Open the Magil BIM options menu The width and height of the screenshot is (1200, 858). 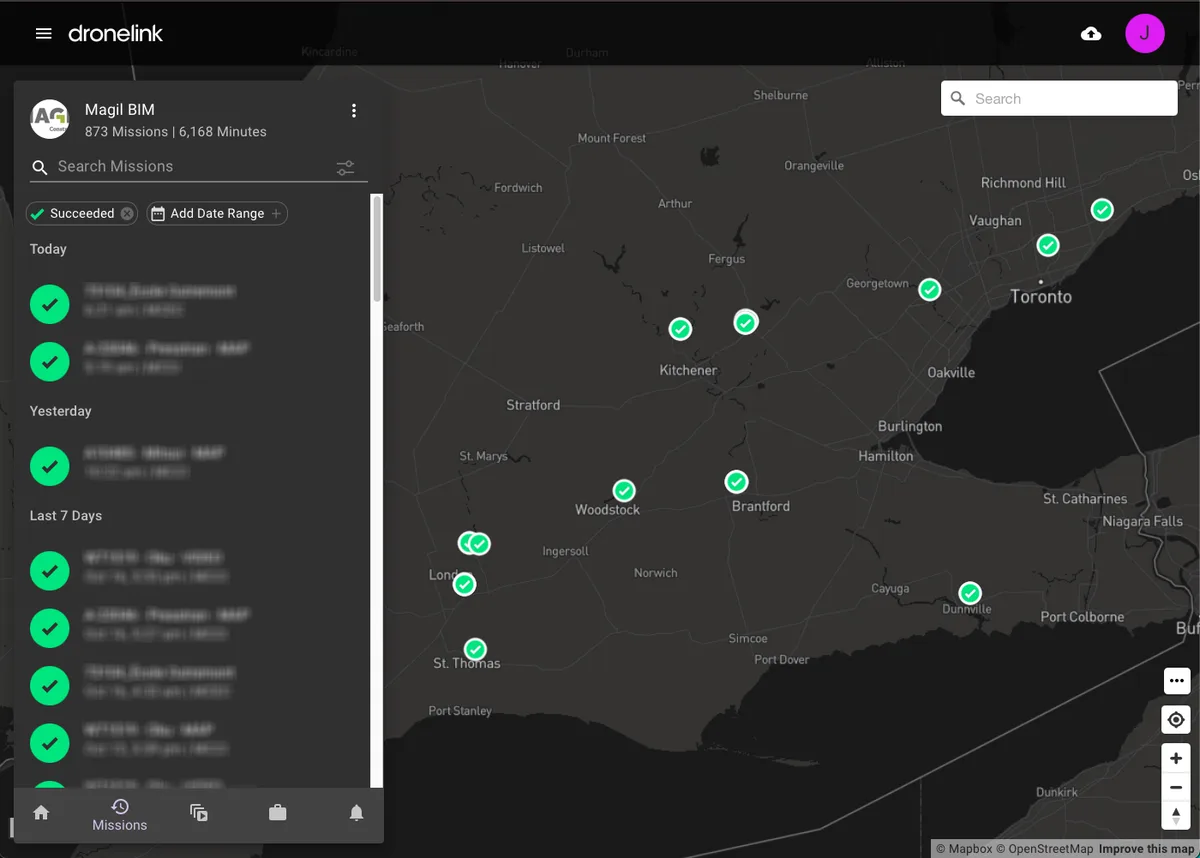pyautogui.click(x=354, y=111)
